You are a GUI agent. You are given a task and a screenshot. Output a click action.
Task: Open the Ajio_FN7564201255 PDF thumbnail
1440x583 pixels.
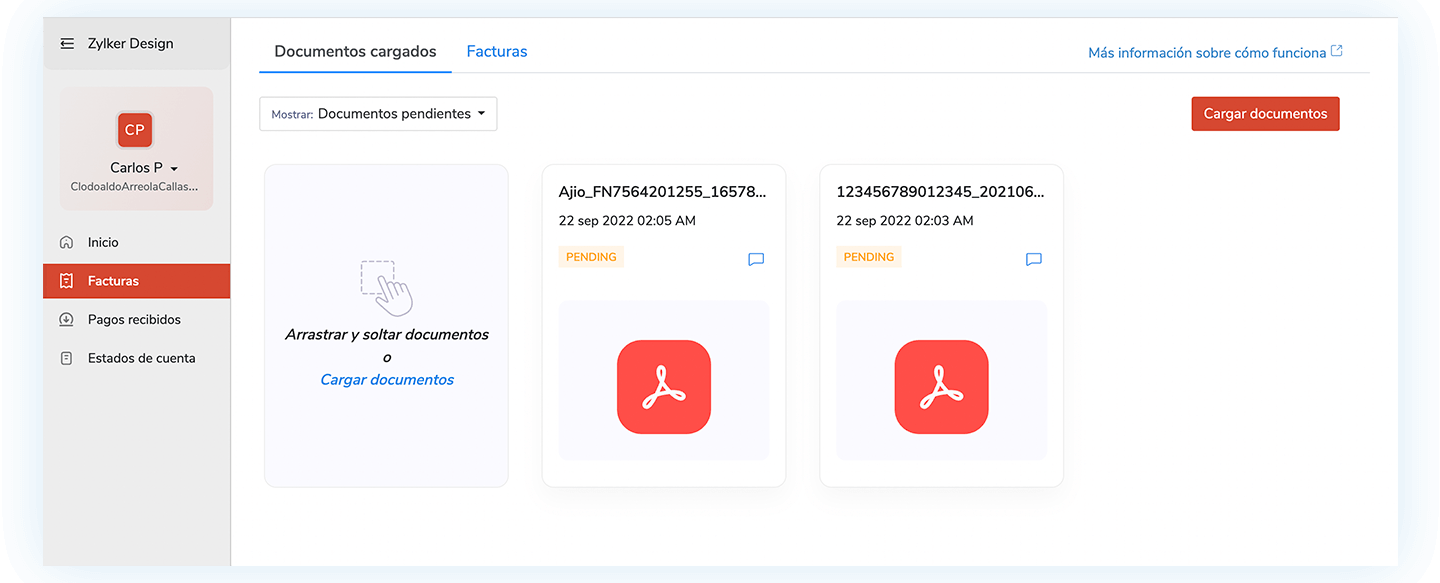(x=664, y=387)
